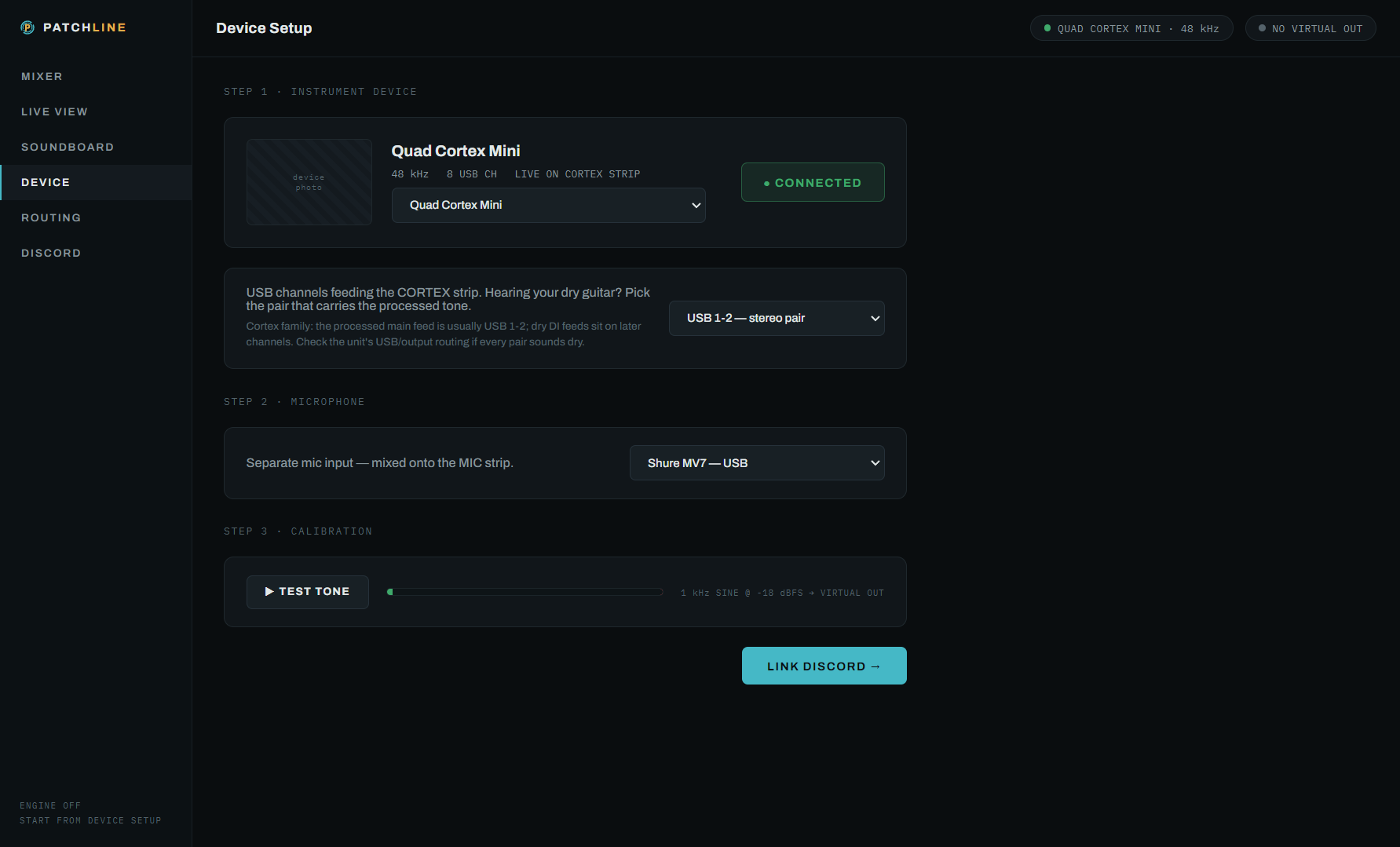Click 'STEP 2 · MICROPHONE' heading
Image resolution: width=1400 pixels, height=847 pixels.
coord(294,402)
